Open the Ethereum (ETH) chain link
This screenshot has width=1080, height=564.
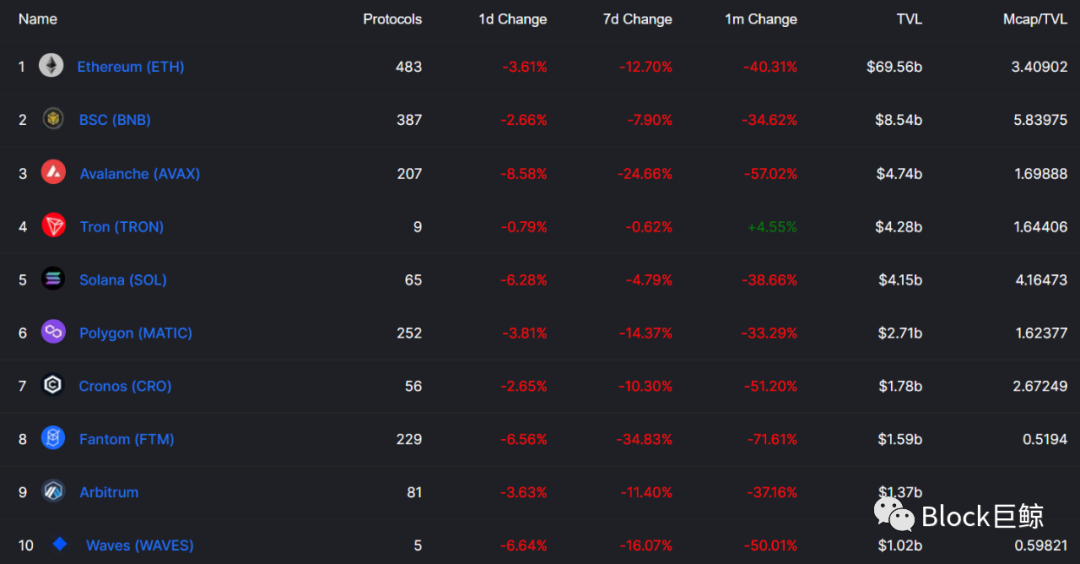coord(131,67)
